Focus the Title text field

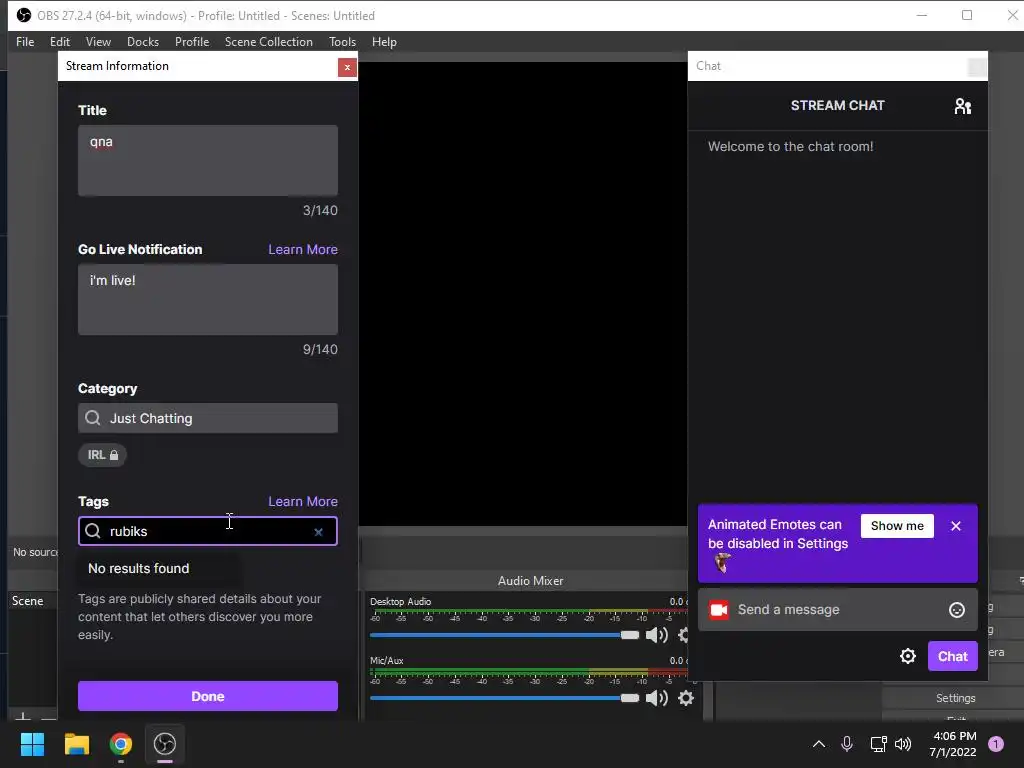point(208,161)
